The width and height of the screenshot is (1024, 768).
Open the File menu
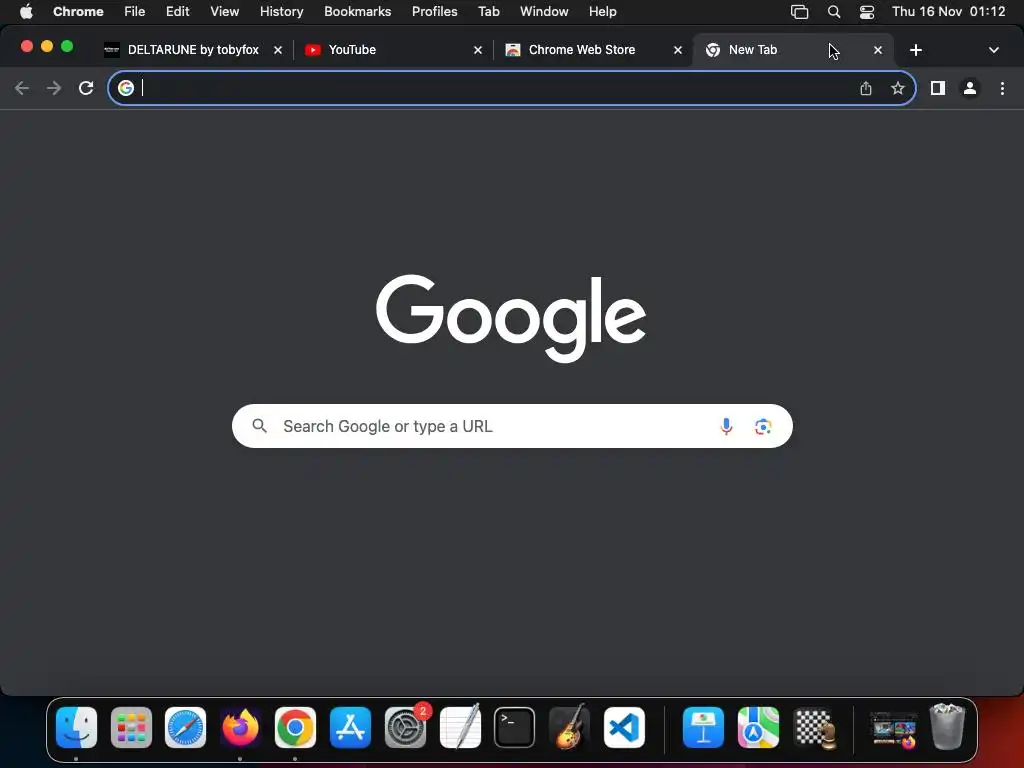pos(135,12)
